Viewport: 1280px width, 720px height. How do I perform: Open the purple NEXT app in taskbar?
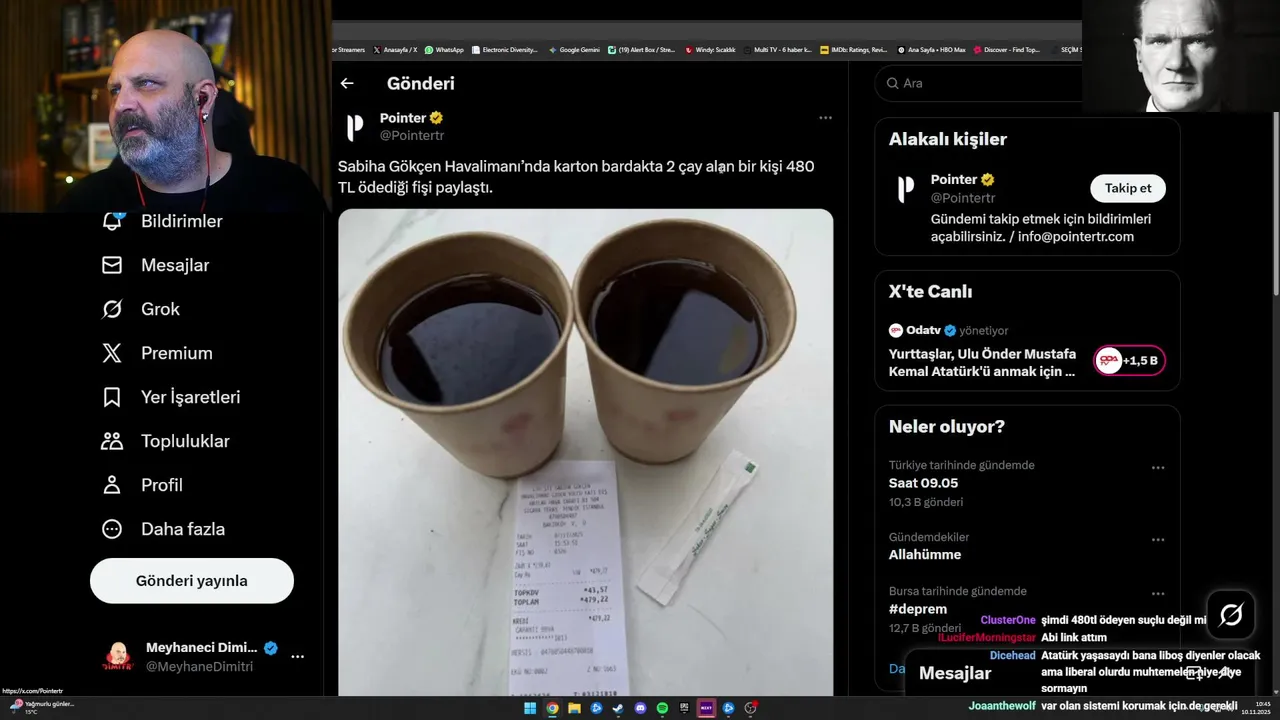coord(706,708)
